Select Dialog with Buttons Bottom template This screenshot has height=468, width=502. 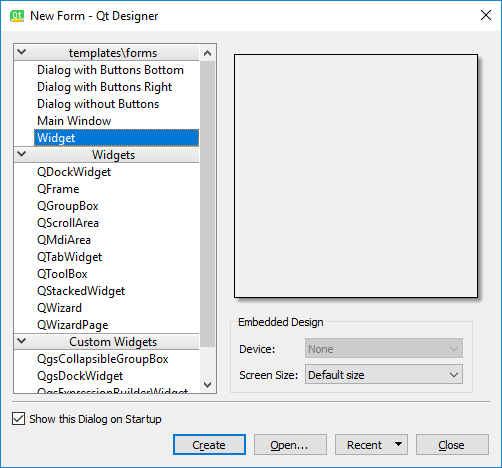[x=110, y=70]
